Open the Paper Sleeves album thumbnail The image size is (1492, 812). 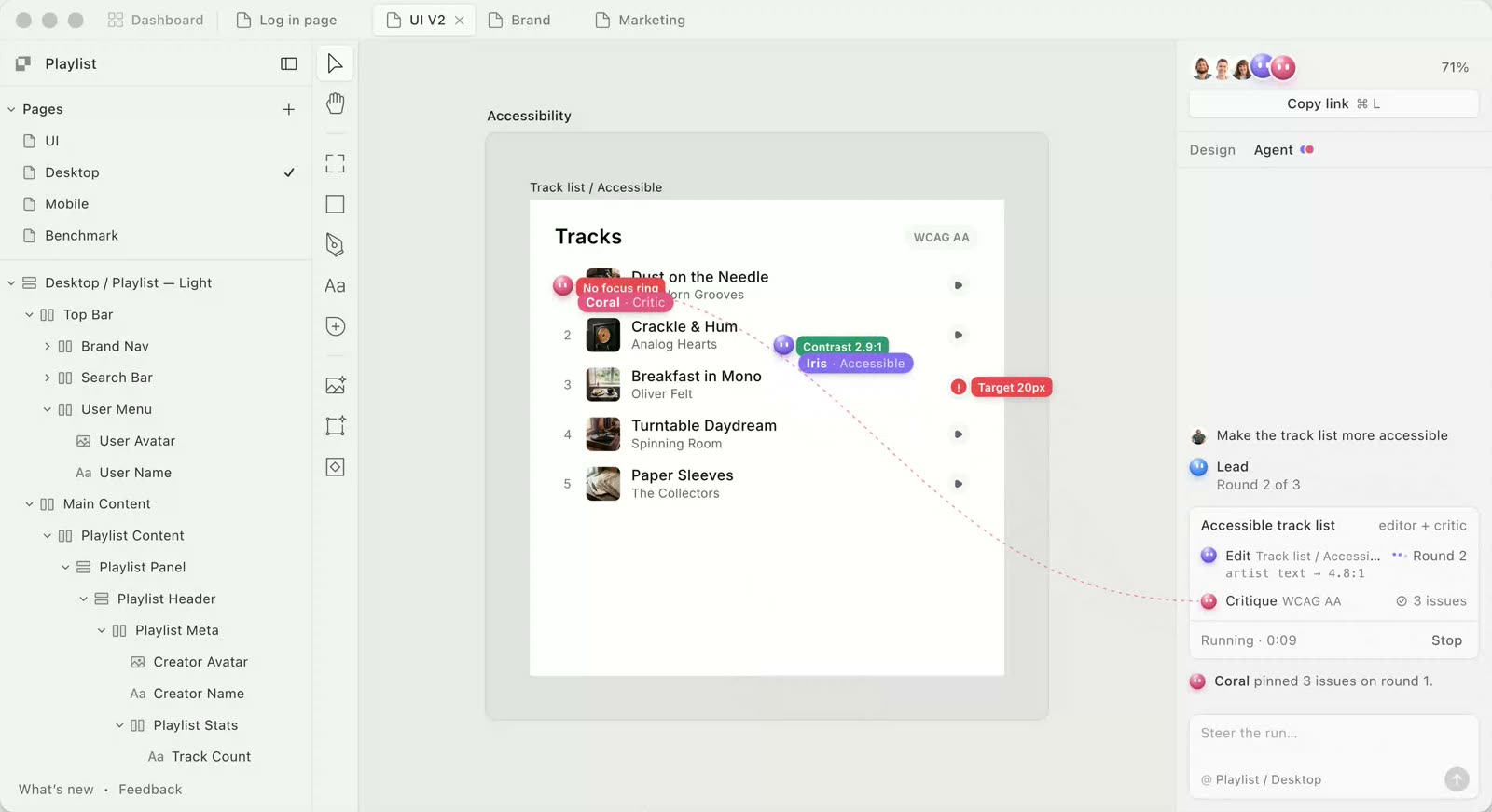coord(602,484)
